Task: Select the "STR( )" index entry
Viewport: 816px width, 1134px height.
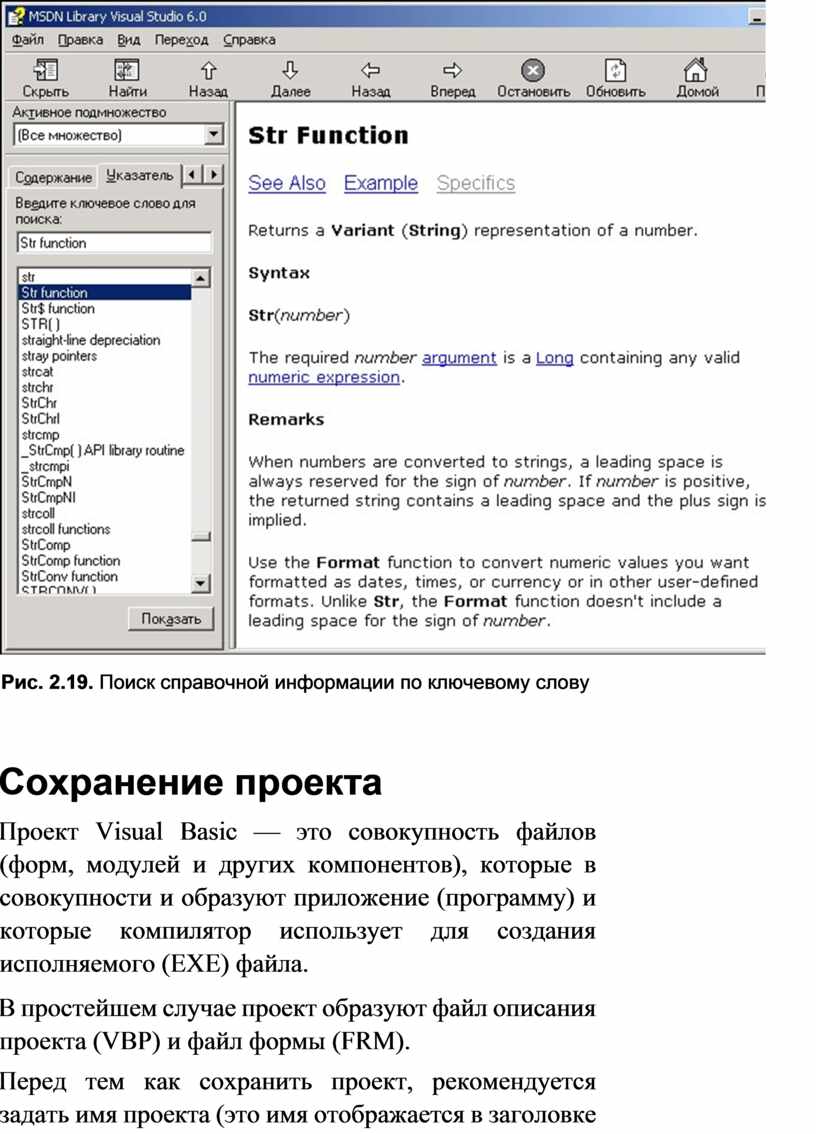Action: tap(41, 324)
